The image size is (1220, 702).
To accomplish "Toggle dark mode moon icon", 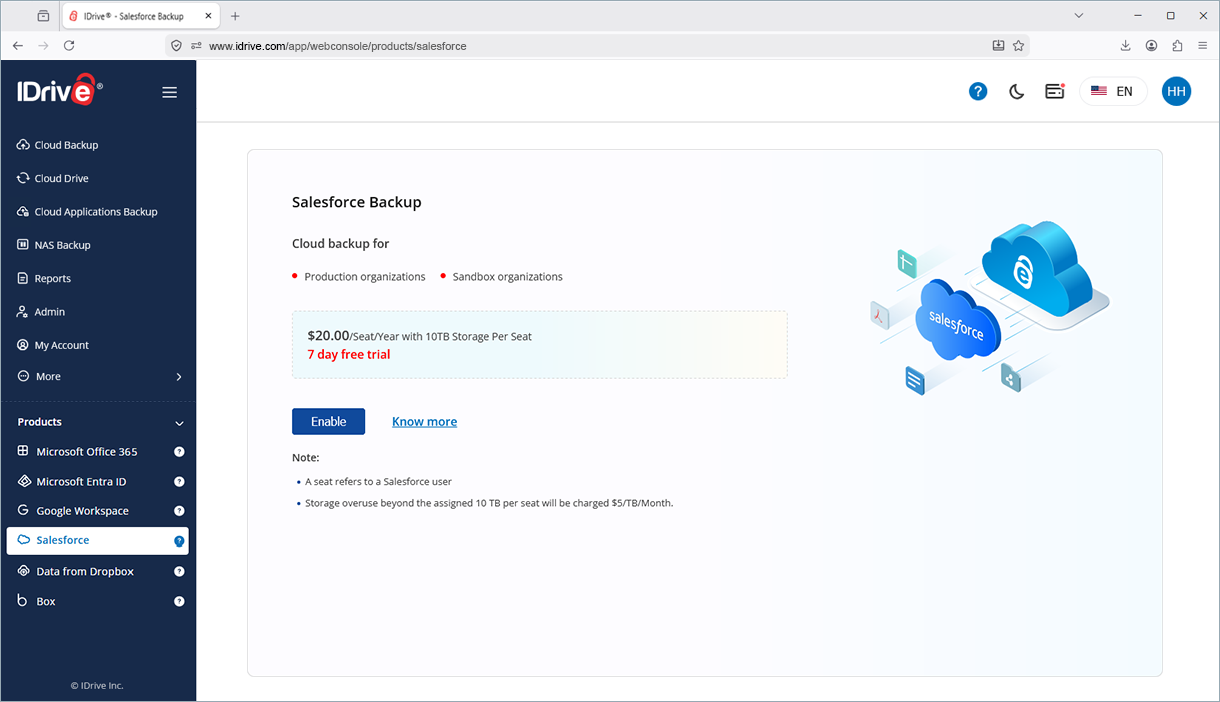I will [x=1016, y=91].
